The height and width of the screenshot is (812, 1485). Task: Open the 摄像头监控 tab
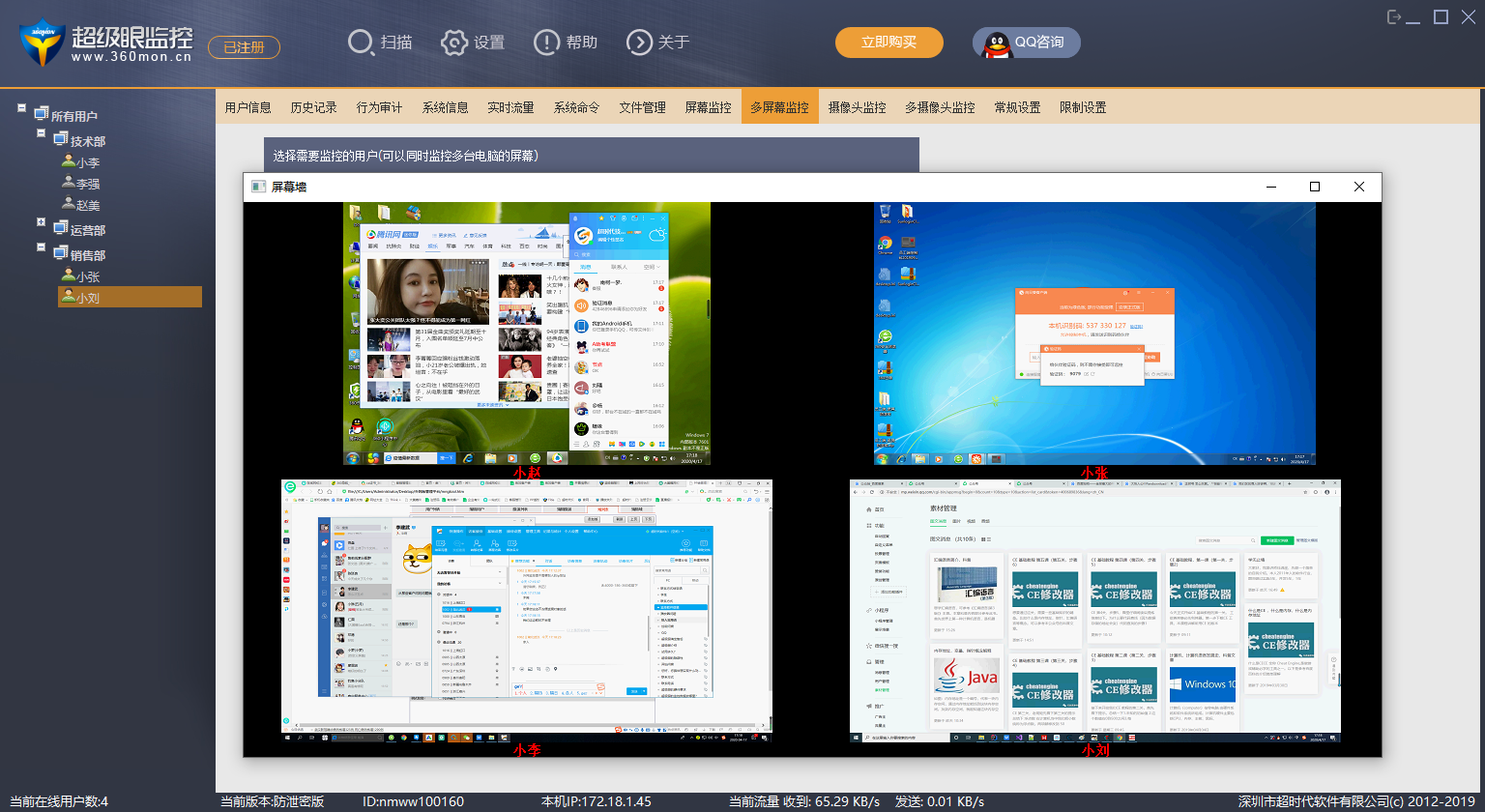coord(857,107)
